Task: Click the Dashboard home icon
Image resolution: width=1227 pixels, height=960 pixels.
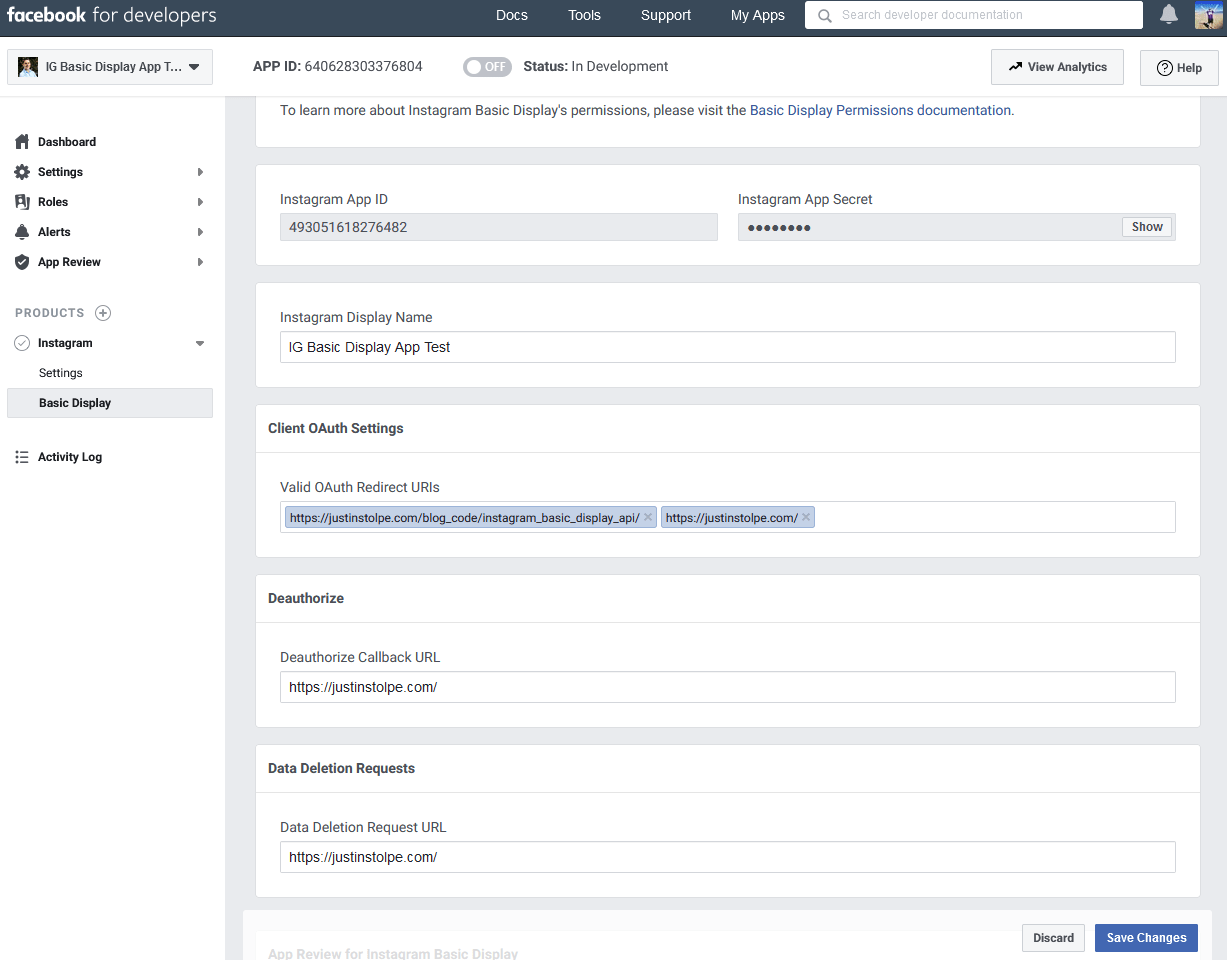Action: (x=22, y=142)
